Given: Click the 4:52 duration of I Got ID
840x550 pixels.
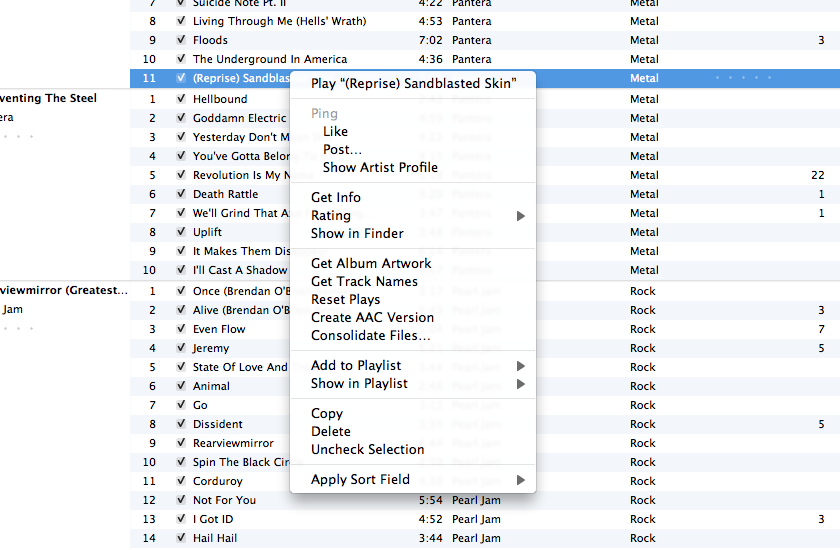Looking at the screenshot, I should click(431, 519).
